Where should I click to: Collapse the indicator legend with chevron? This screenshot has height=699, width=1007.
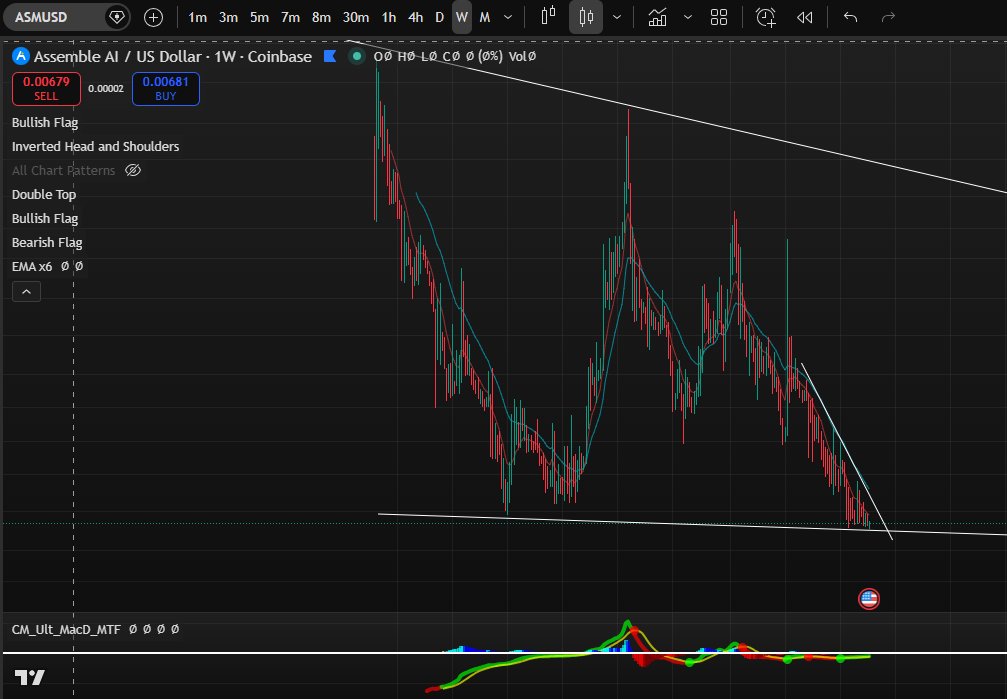[x=26, y=292]
